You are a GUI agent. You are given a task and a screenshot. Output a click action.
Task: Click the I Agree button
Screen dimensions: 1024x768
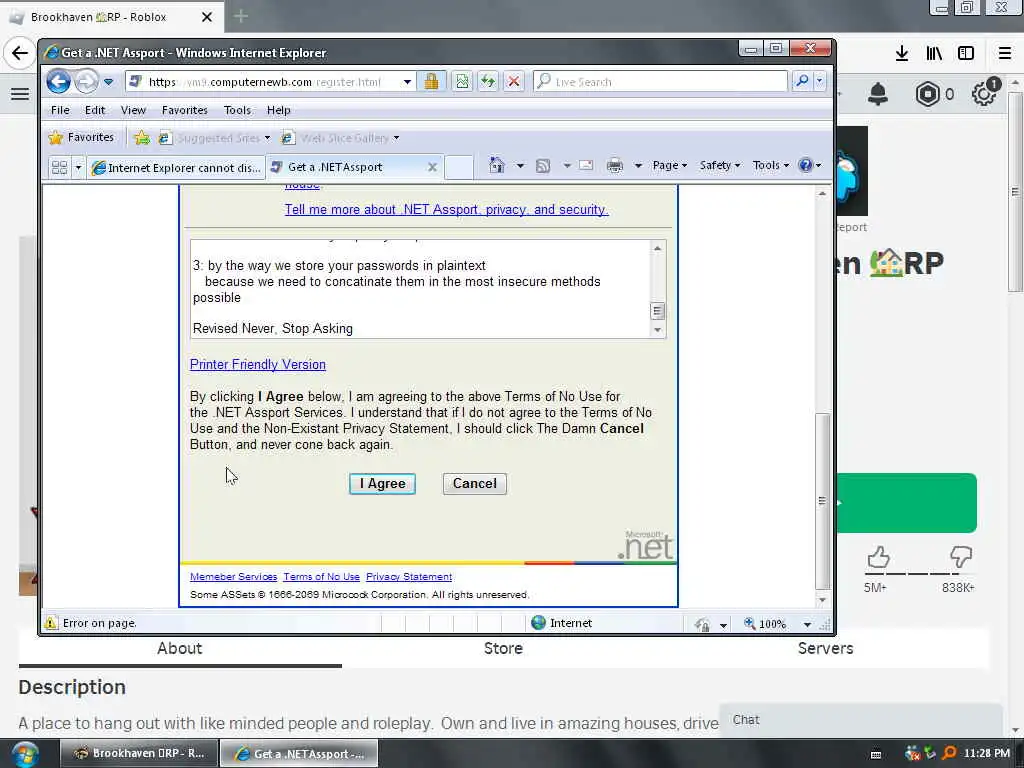382,484
